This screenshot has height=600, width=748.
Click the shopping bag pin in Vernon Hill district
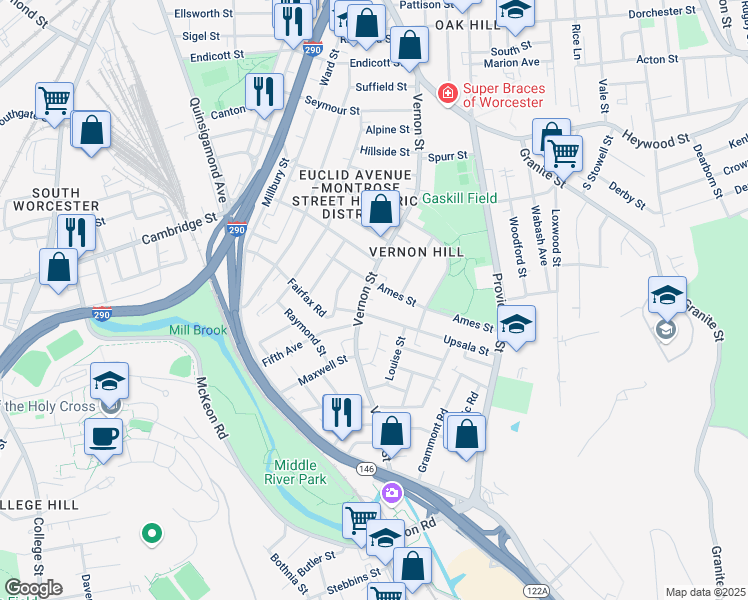click(380, 212)
